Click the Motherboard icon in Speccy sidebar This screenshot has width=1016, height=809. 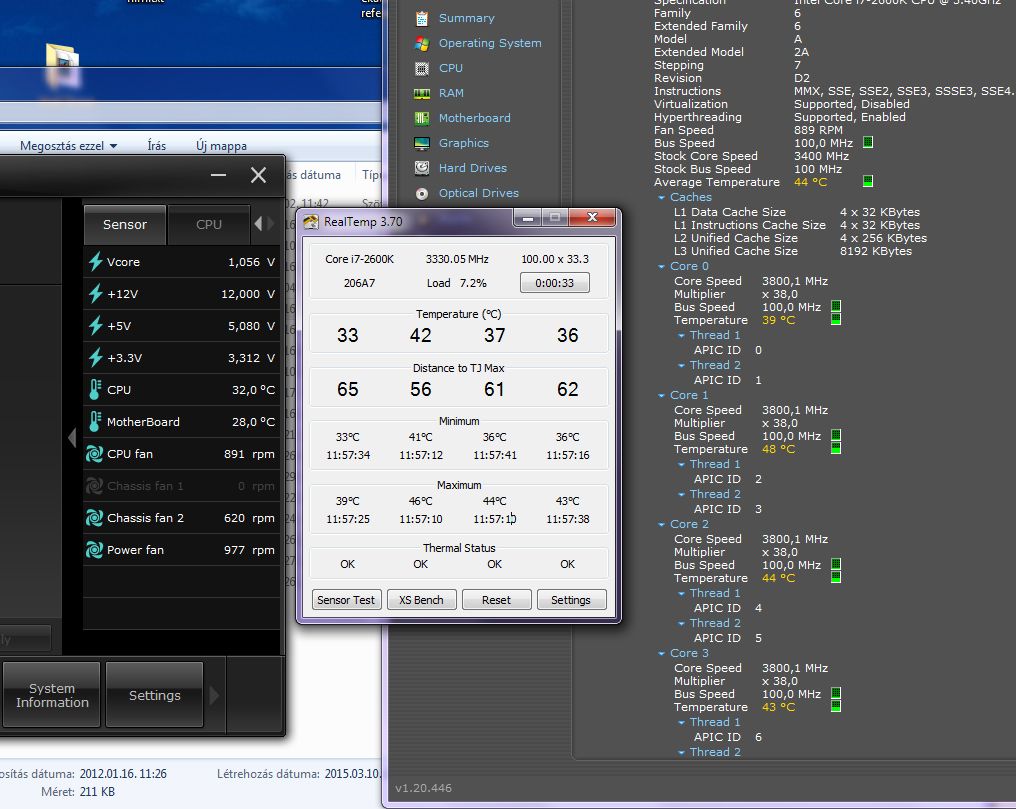(x=422, y=118)
